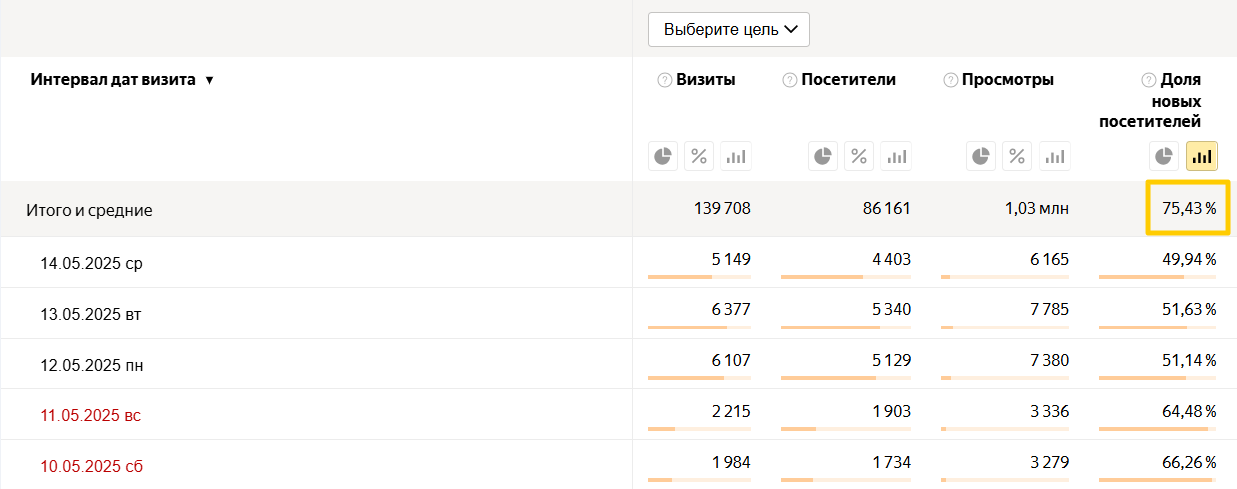Click pie chart icon under Визиты
Screen dimensions: 1237x489
pos(662,156)
